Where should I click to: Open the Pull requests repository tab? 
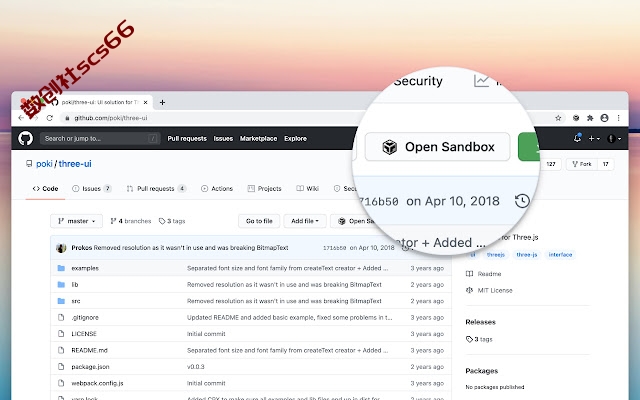156,189
